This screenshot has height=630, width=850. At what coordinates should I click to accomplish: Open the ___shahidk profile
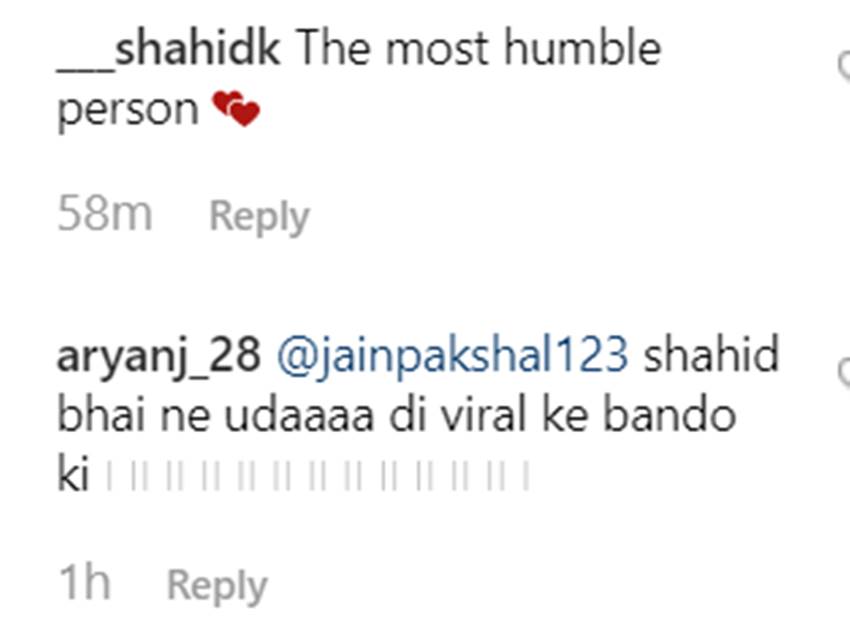pyautogui.click(x=169, y=51)
